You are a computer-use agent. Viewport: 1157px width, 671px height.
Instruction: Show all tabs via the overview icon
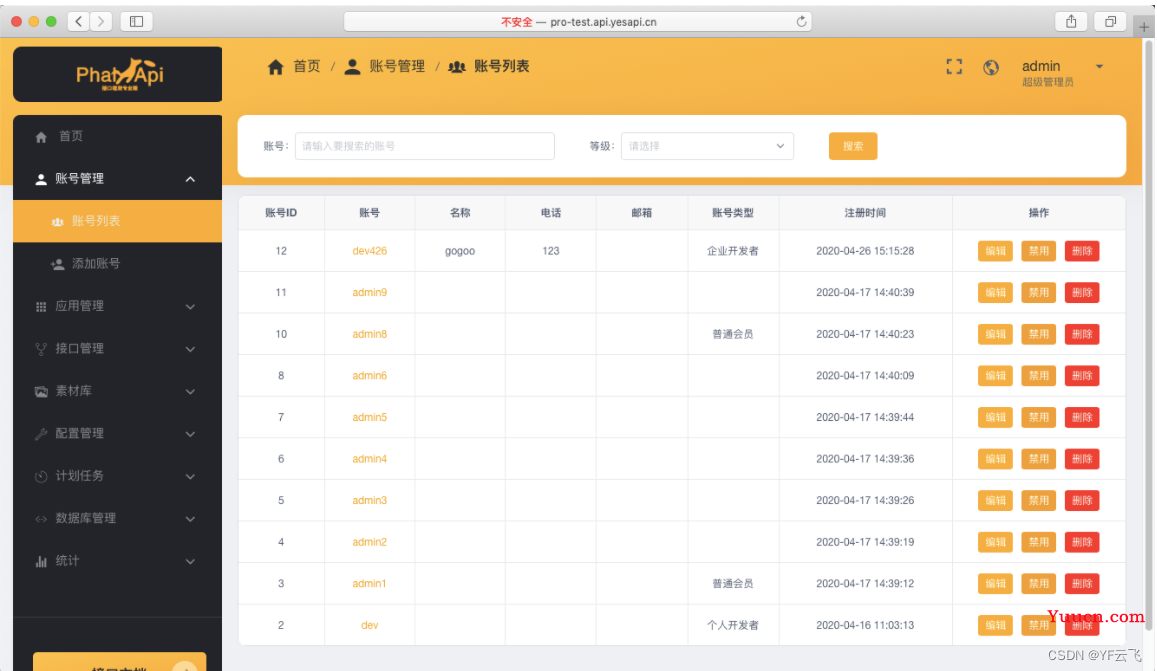pos(1110,21)
